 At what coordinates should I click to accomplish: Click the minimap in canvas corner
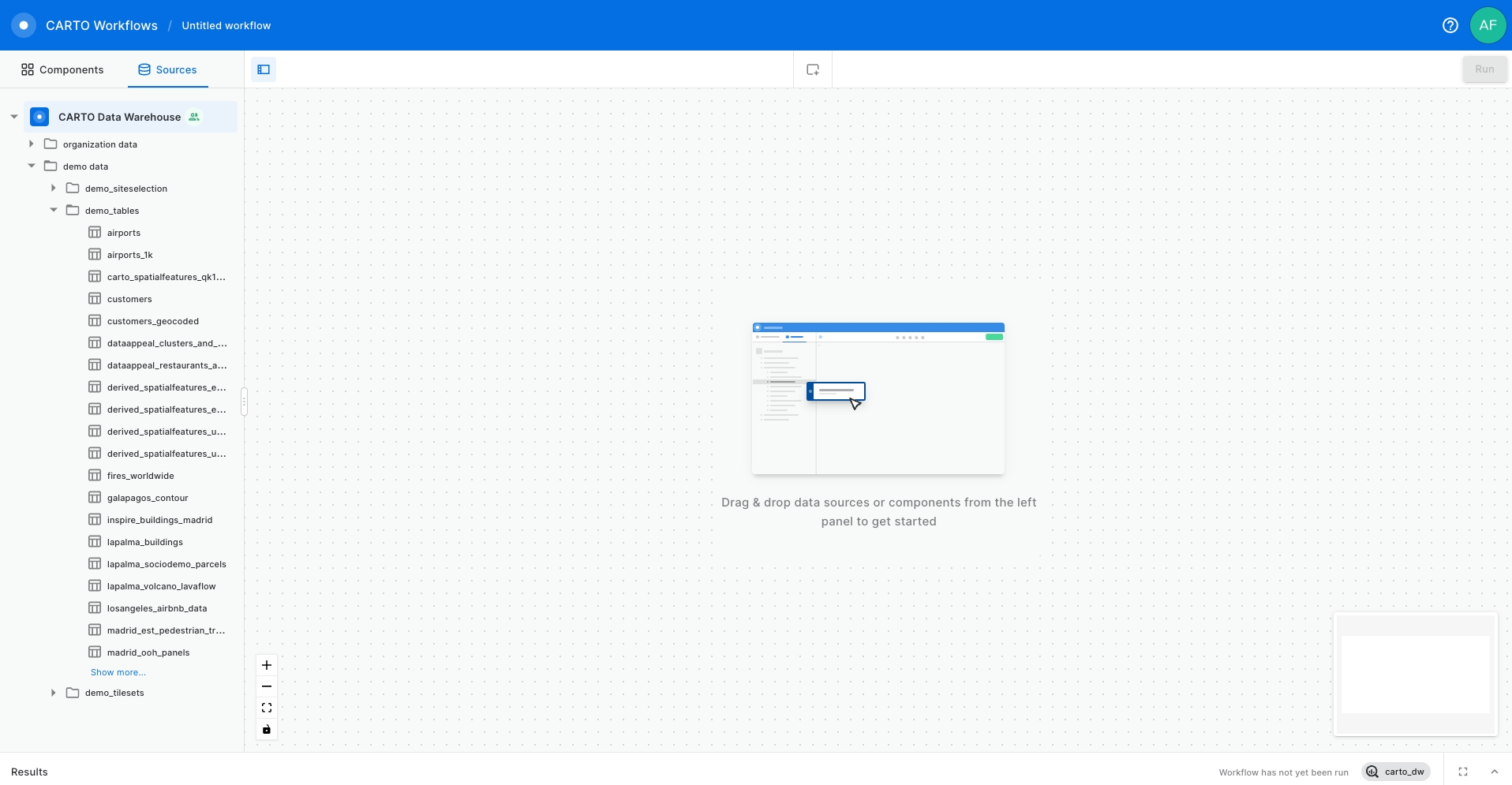[1416, 675]
